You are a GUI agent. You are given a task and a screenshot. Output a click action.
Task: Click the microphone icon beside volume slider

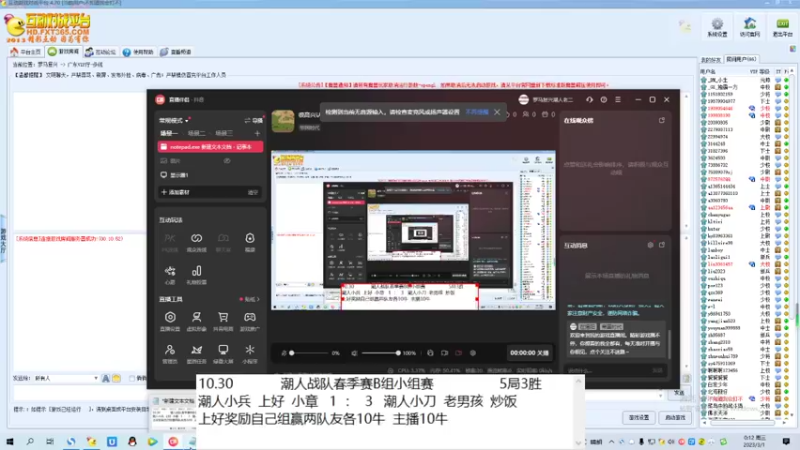click(284, 353)
